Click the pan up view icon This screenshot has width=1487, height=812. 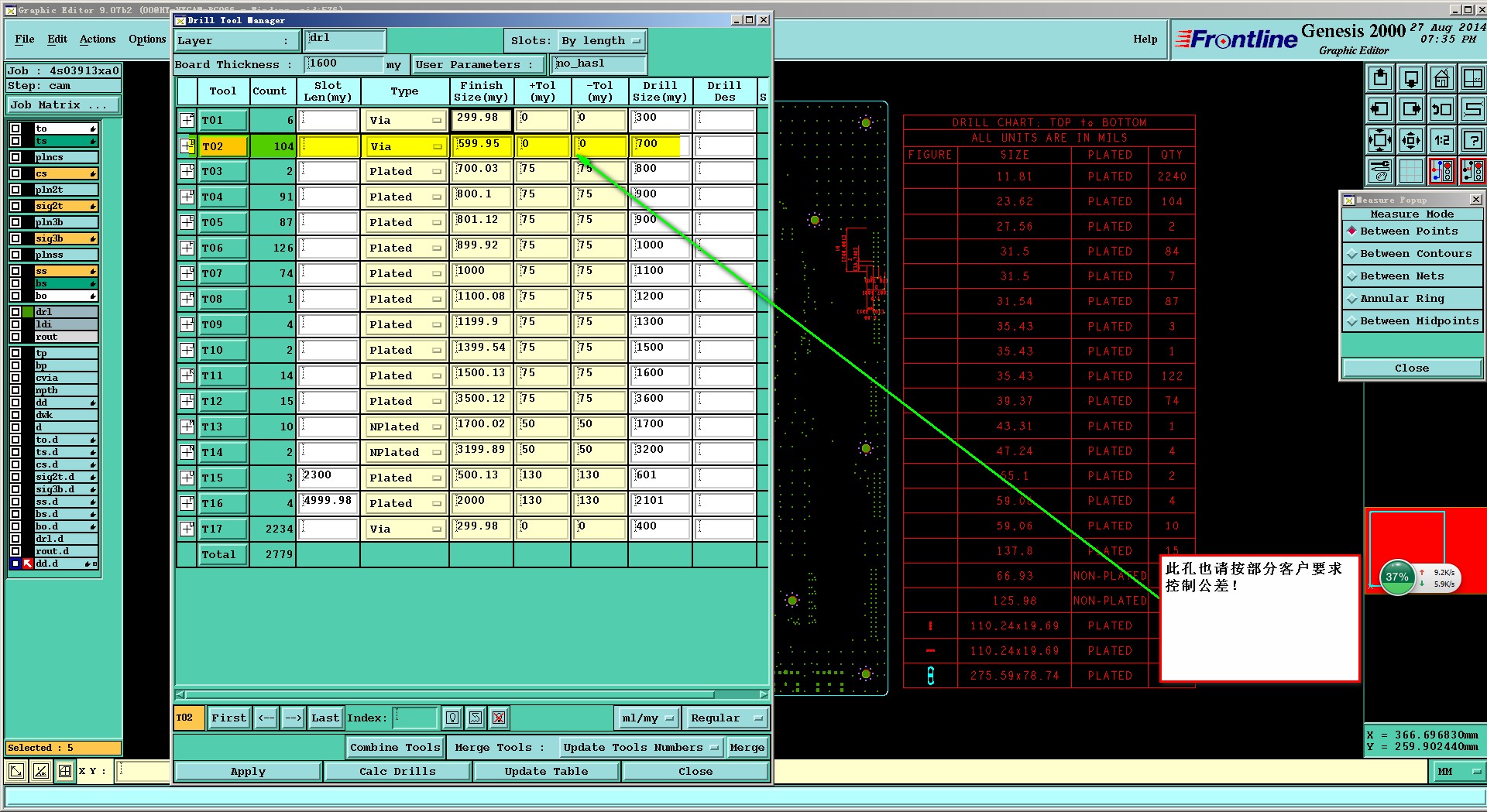pos(1379,78)
